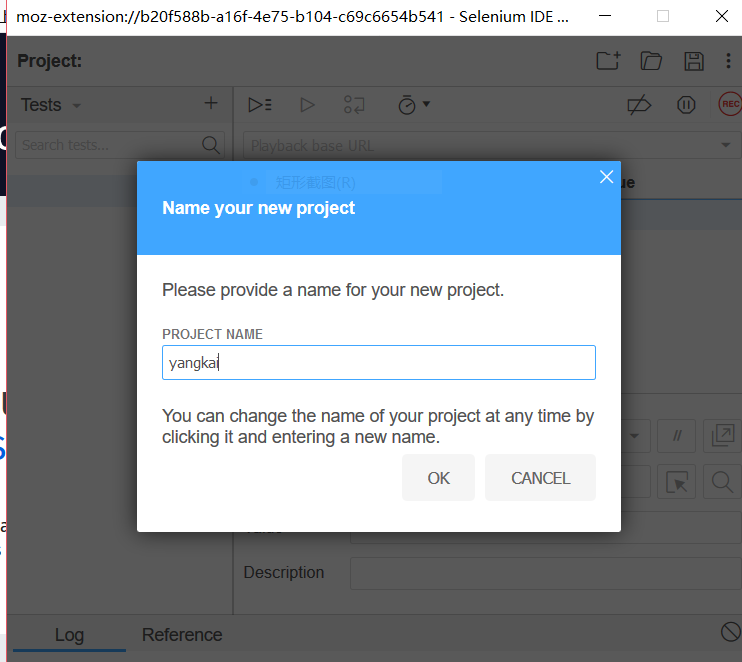Run all tests in suite
742x662 pixels.
260,105
